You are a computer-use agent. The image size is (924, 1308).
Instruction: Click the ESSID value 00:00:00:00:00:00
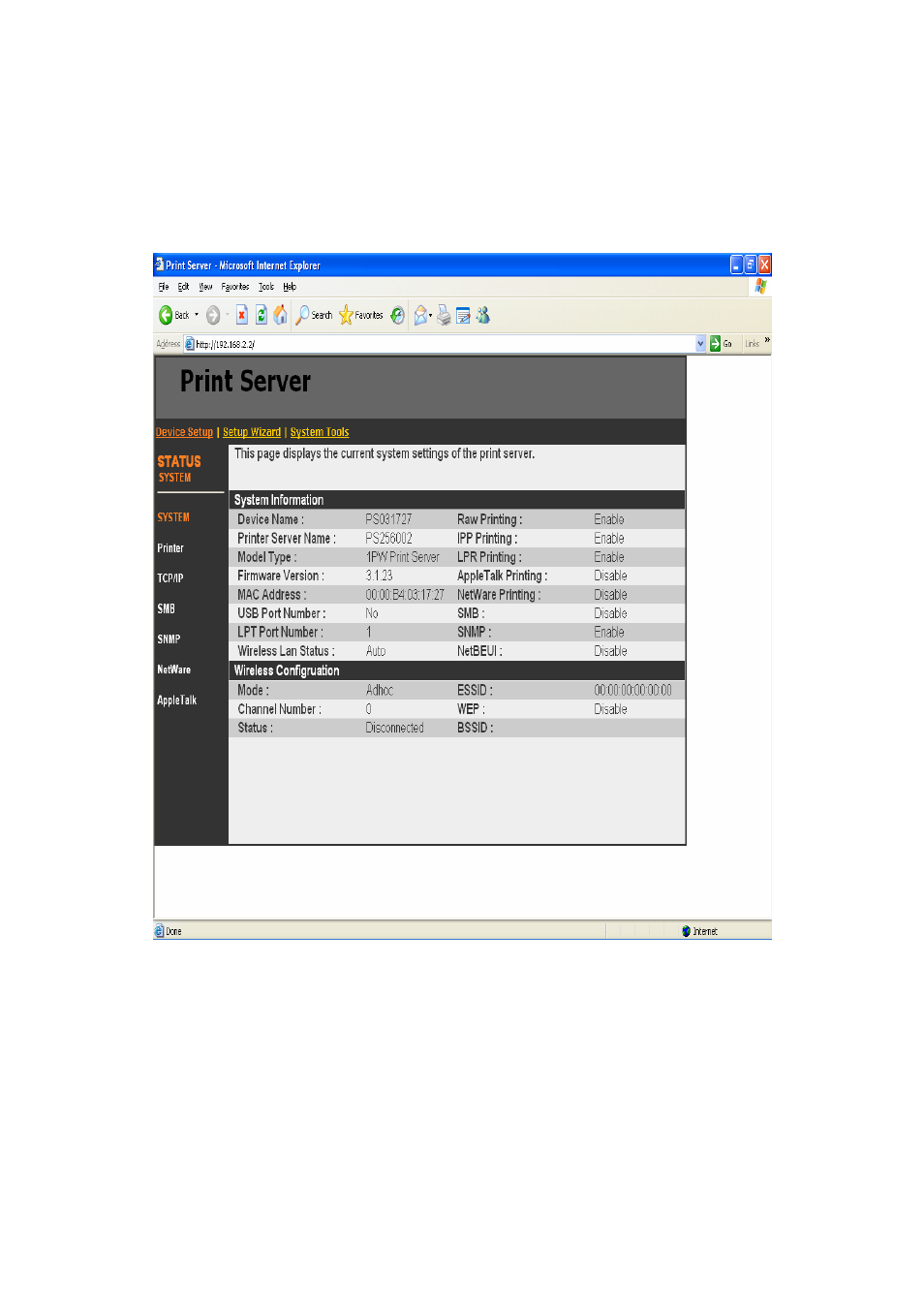tap(632, 690)
